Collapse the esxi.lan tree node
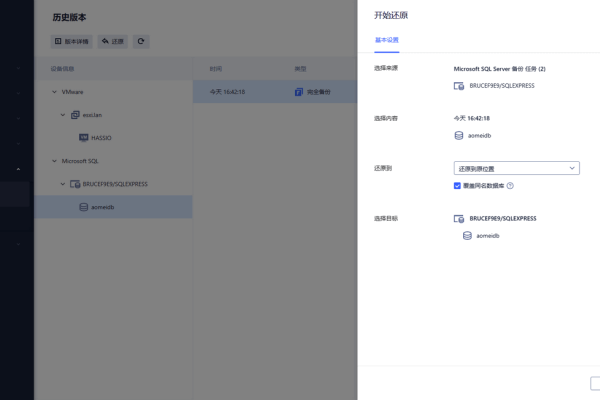Screen dimensions: 600x400 (x=62, y=114)
